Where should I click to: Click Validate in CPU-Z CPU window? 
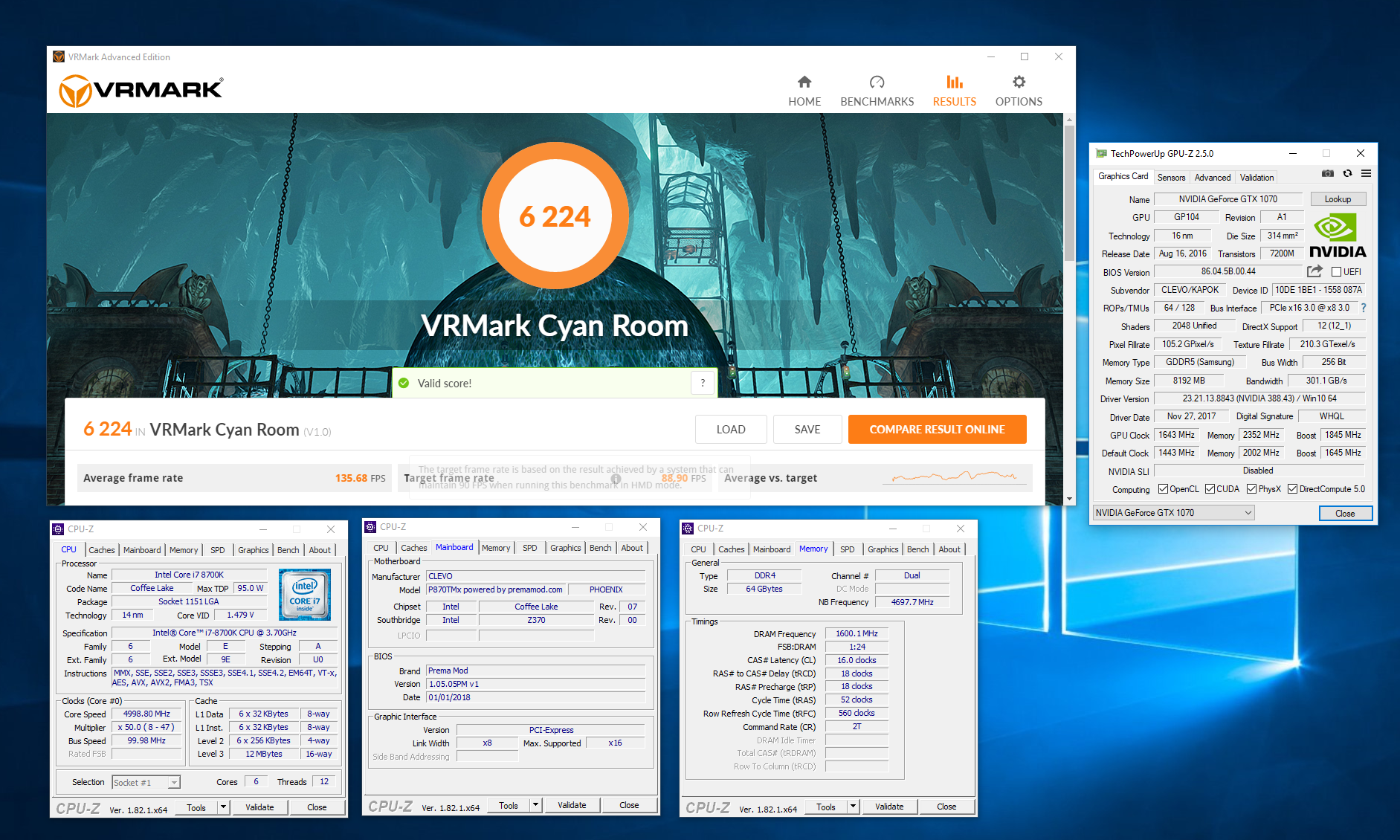pyautogui.click(x=259, y=807)
